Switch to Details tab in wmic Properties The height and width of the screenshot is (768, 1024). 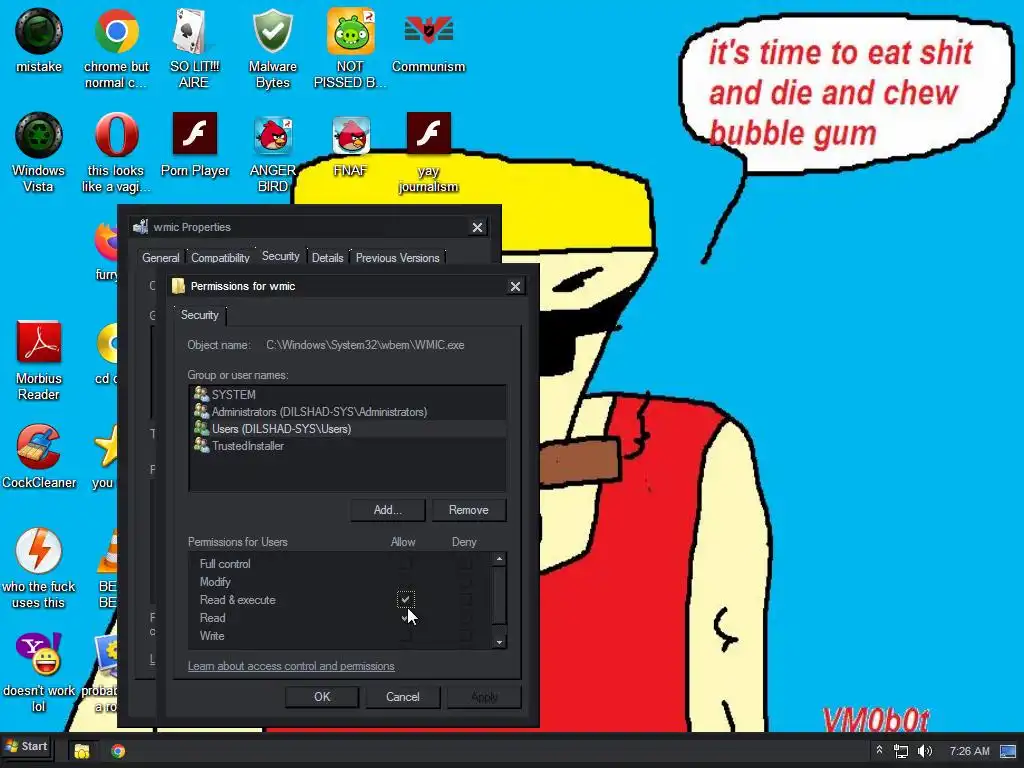(327, 258)
